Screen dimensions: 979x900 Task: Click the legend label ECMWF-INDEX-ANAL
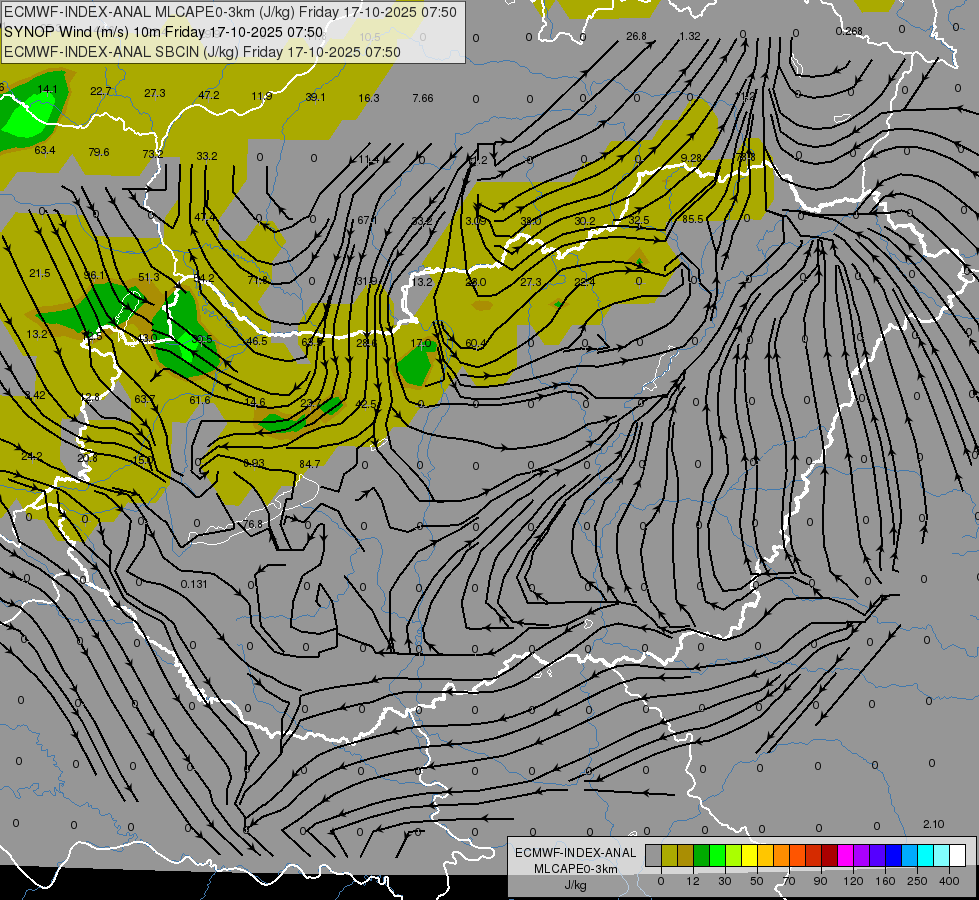coord(576,853)
